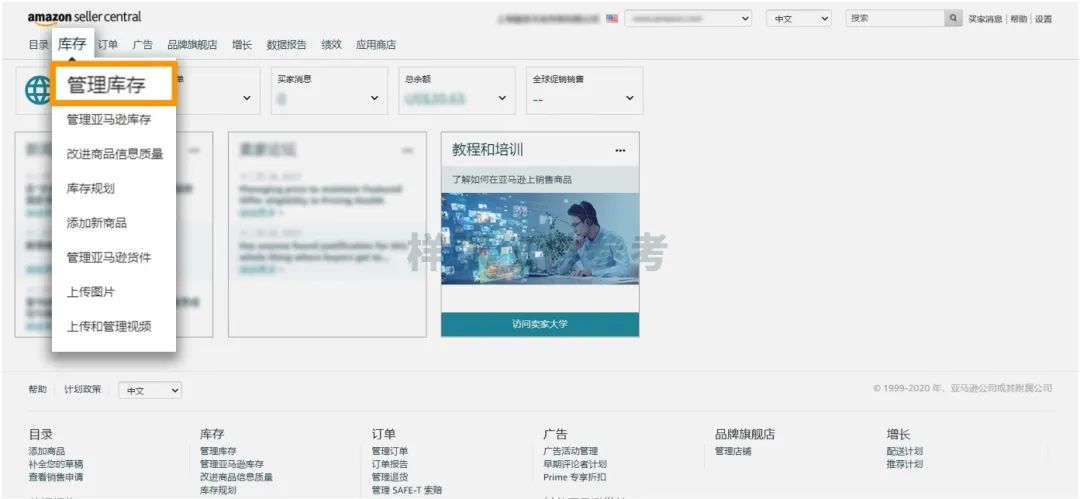Image resolution: width=1080 pixels, height=499 pixels.
Task: Click 添加商品 under footer 目录
Action: [47, 451]
